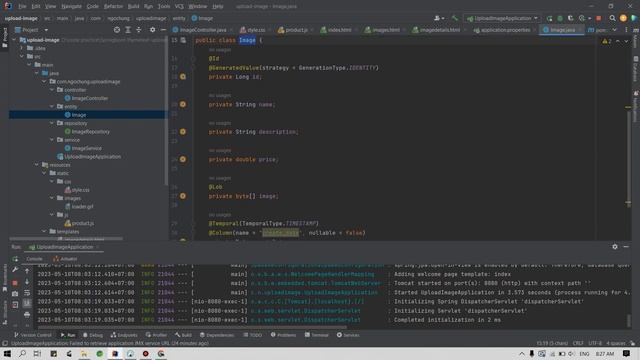Click Run with Coverage icon
640x360 pixels.
click(x=571, y=18)
